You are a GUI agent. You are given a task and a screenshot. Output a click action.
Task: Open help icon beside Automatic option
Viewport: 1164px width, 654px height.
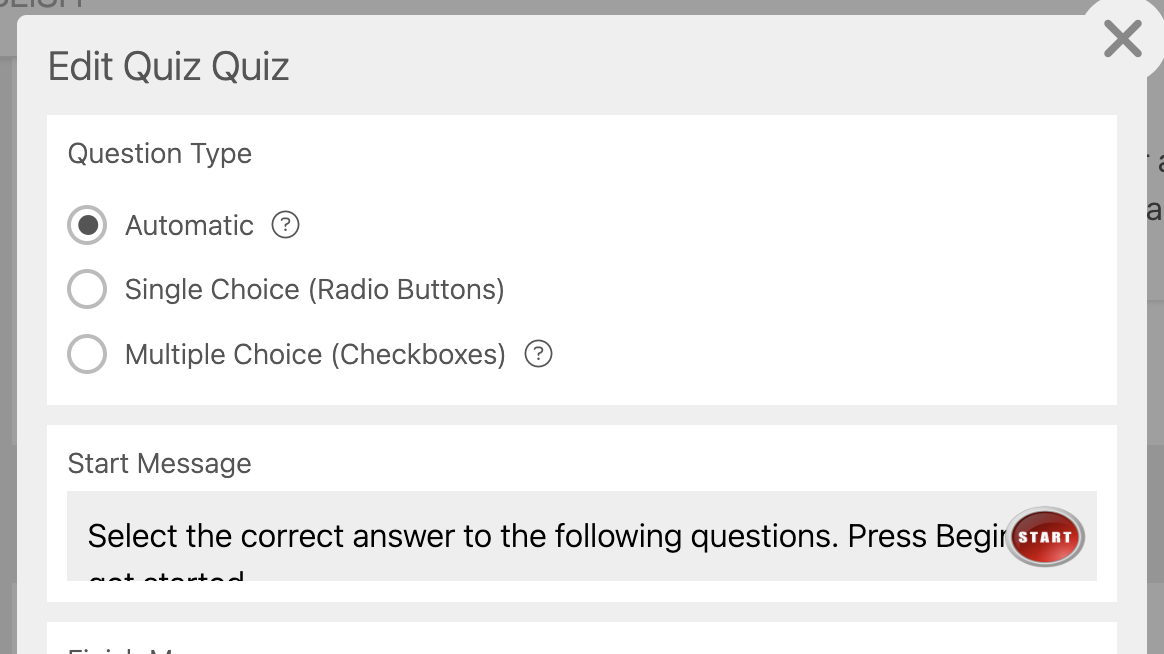286,225
